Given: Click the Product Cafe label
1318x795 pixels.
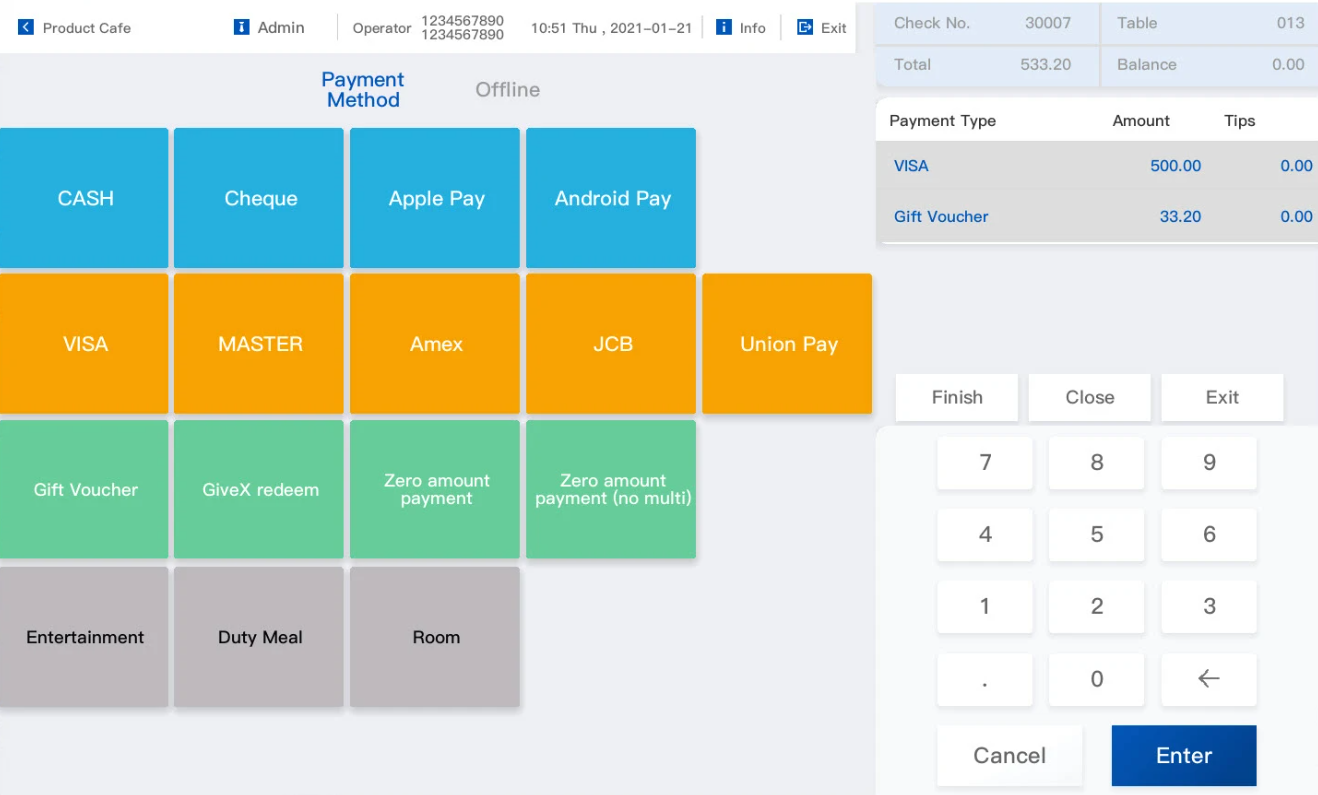Looking at the screenshot, I should click(x=87, y=28).
